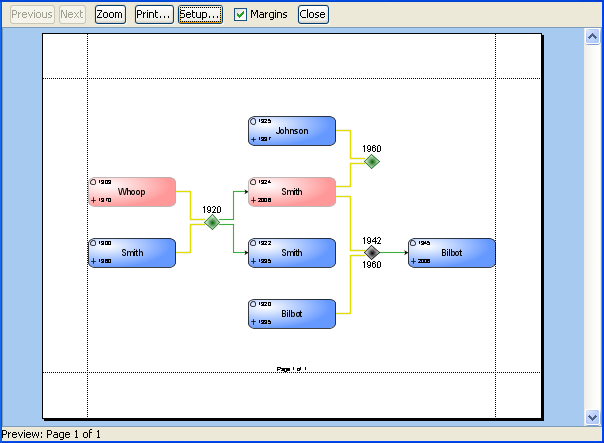
Task: Click the green diamond node labeled 1920
Action: [x=212, y=222]
